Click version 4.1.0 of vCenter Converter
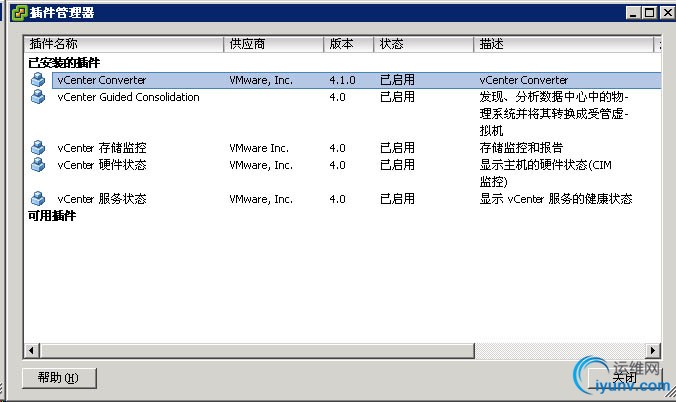 point(342,80)
